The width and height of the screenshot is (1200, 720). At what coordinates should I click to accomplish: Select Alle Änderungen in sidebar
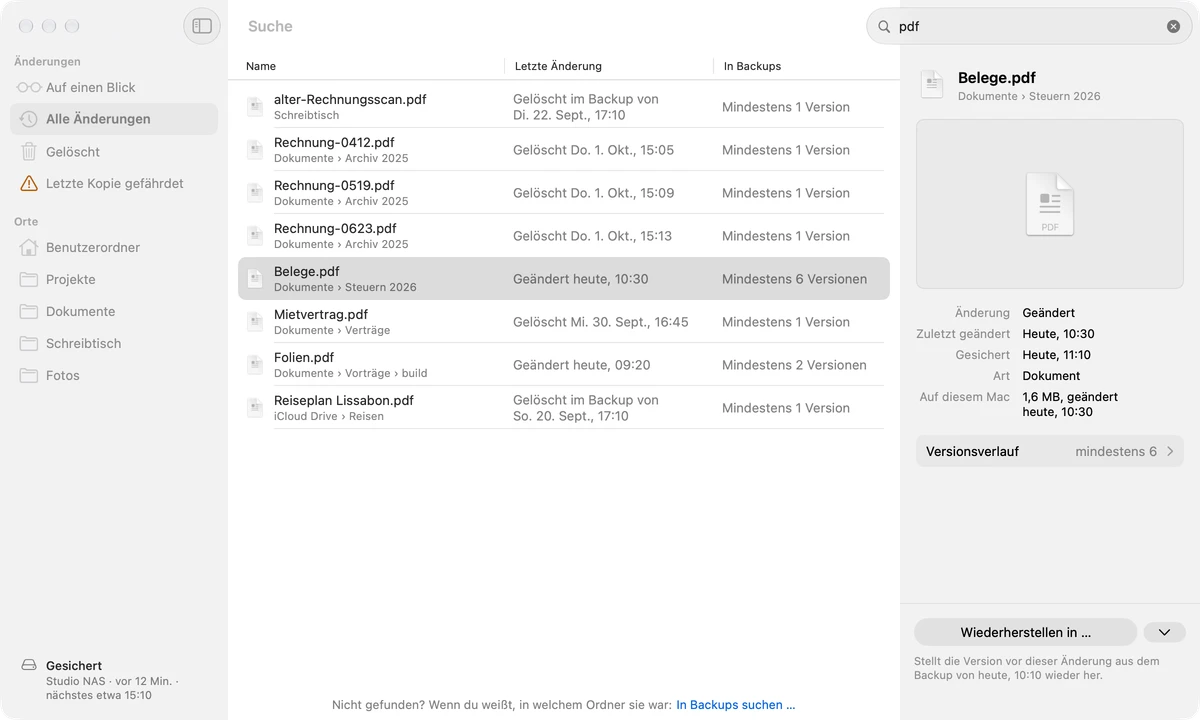(x=114, y=119)
